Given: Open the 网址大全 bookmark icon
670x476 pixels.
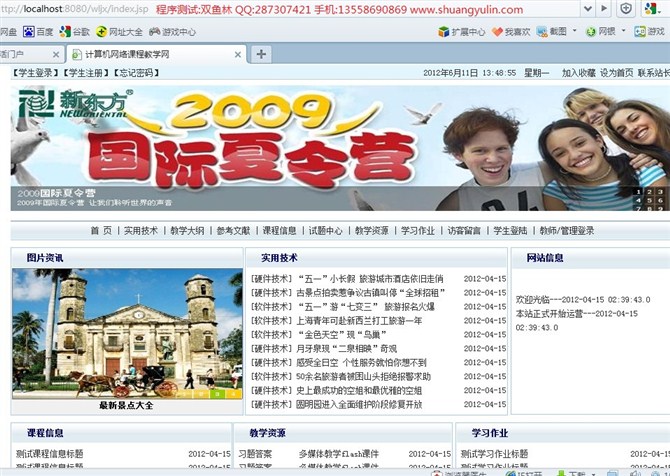Looking at the screenshot, I should coord(101,32).
